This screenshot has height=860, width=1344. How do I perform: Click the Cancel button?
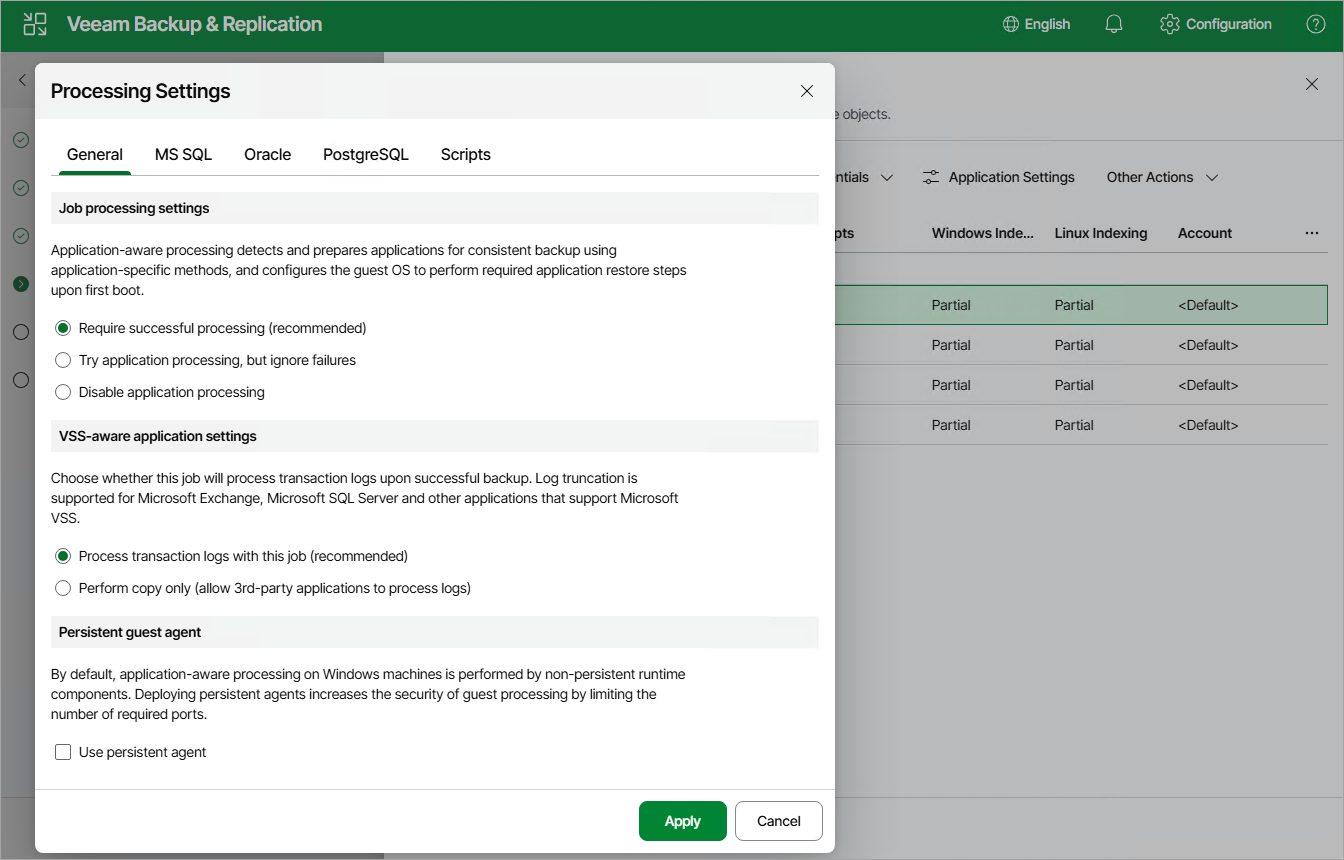coord(779,821)
